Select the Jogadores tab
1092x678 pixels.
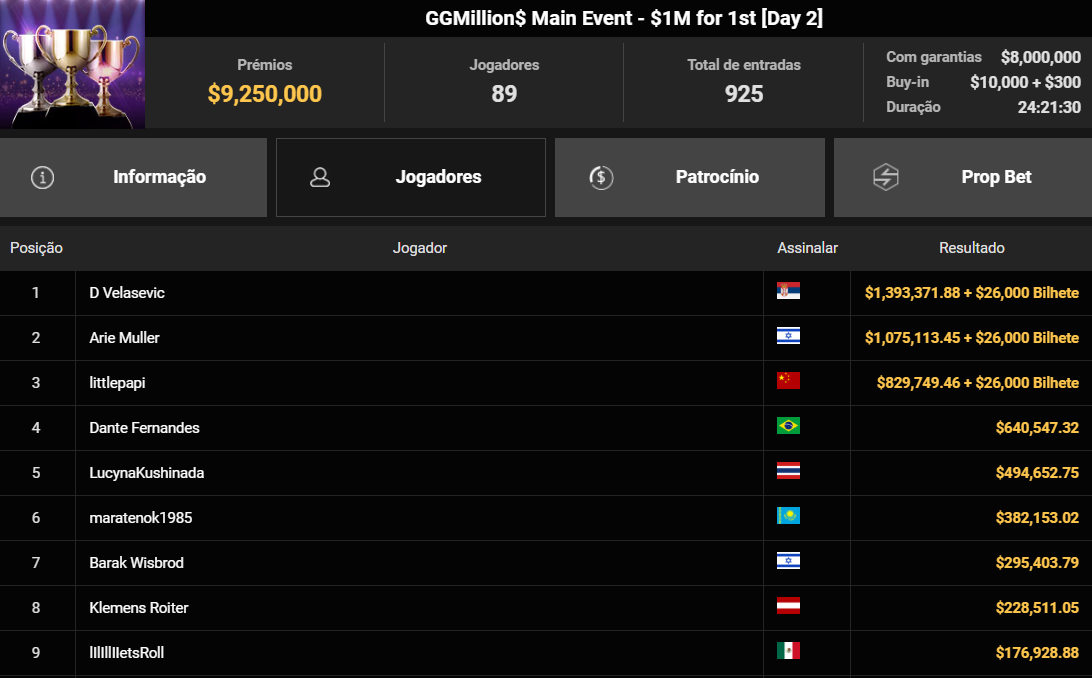[x=438, y=176]
